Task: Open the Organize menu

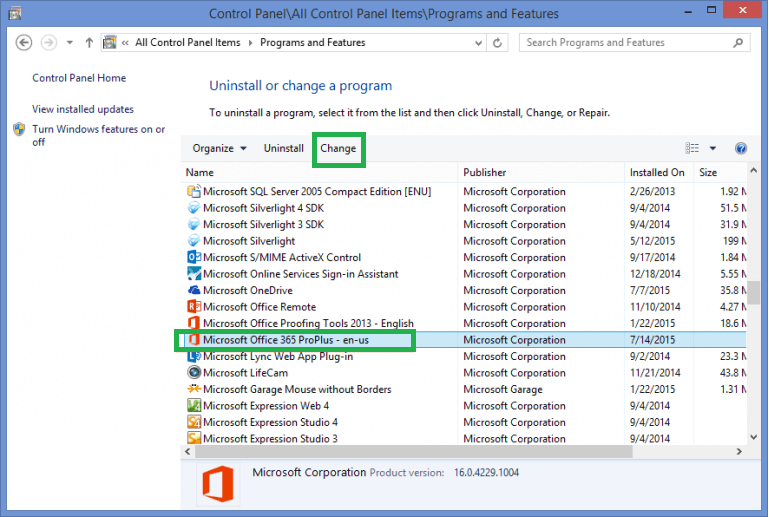Action: 219,148
